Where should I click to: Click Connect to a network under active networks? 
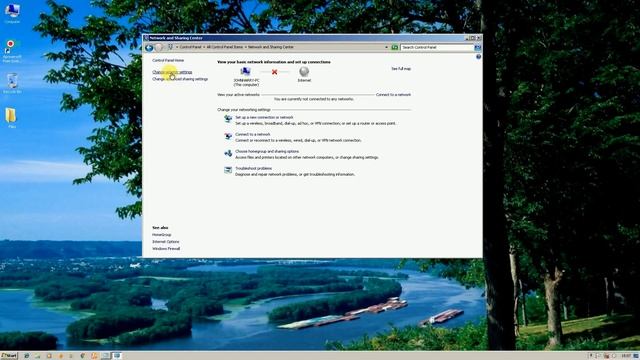click(393, 95)
